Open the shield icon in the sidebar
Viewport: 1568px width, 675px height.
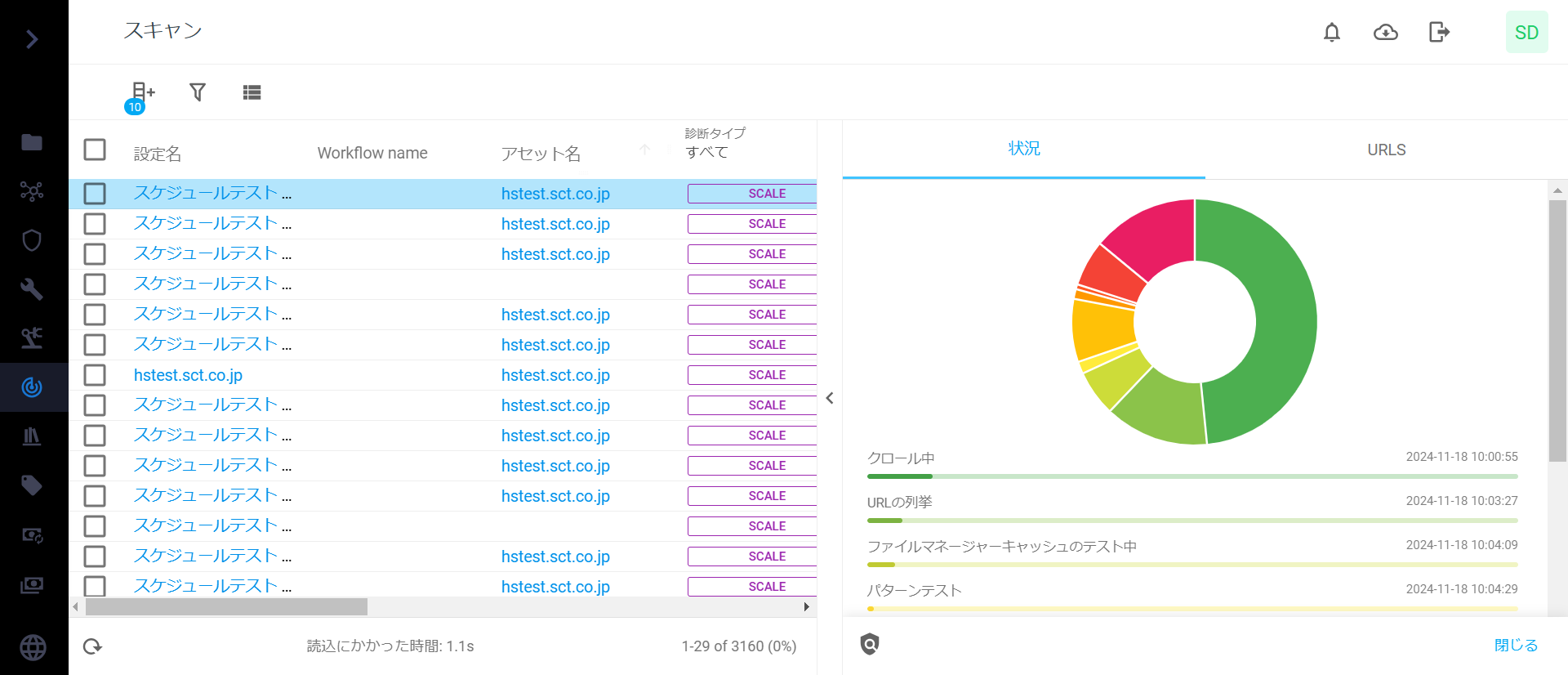(32, 240)
